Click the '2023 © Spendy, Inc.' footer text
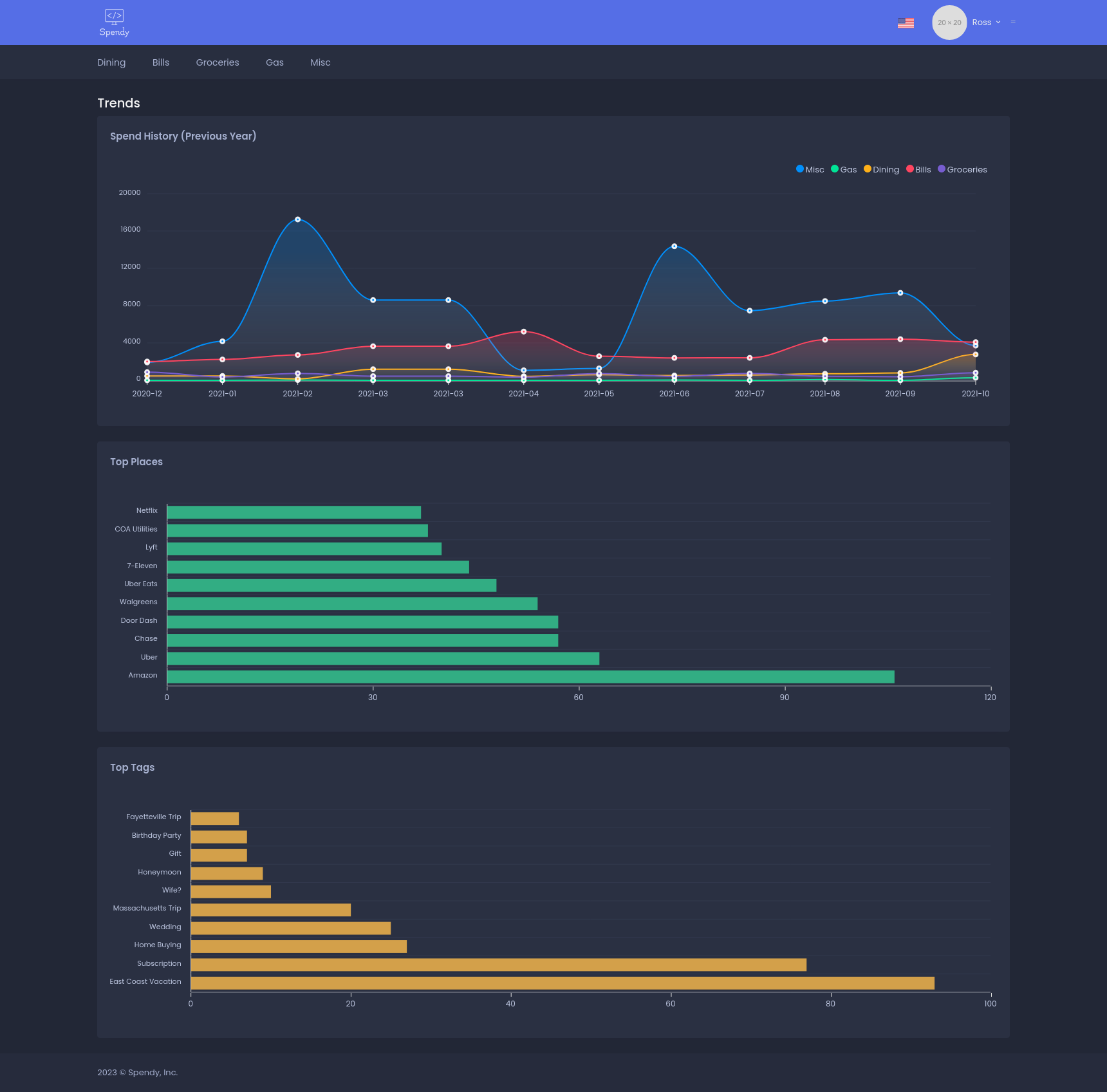This screenshot has width=1107, height=1092. (x=138, y=1072)
